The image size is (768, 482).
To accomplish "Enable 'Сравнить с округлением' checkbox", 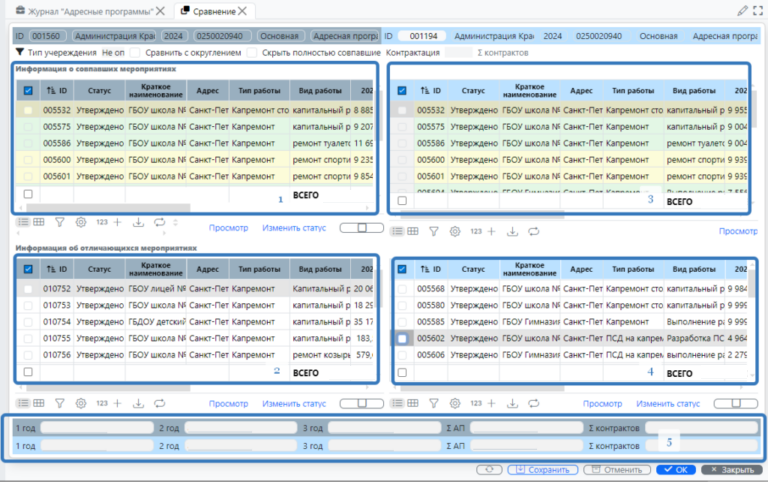I will click(138, 51).
